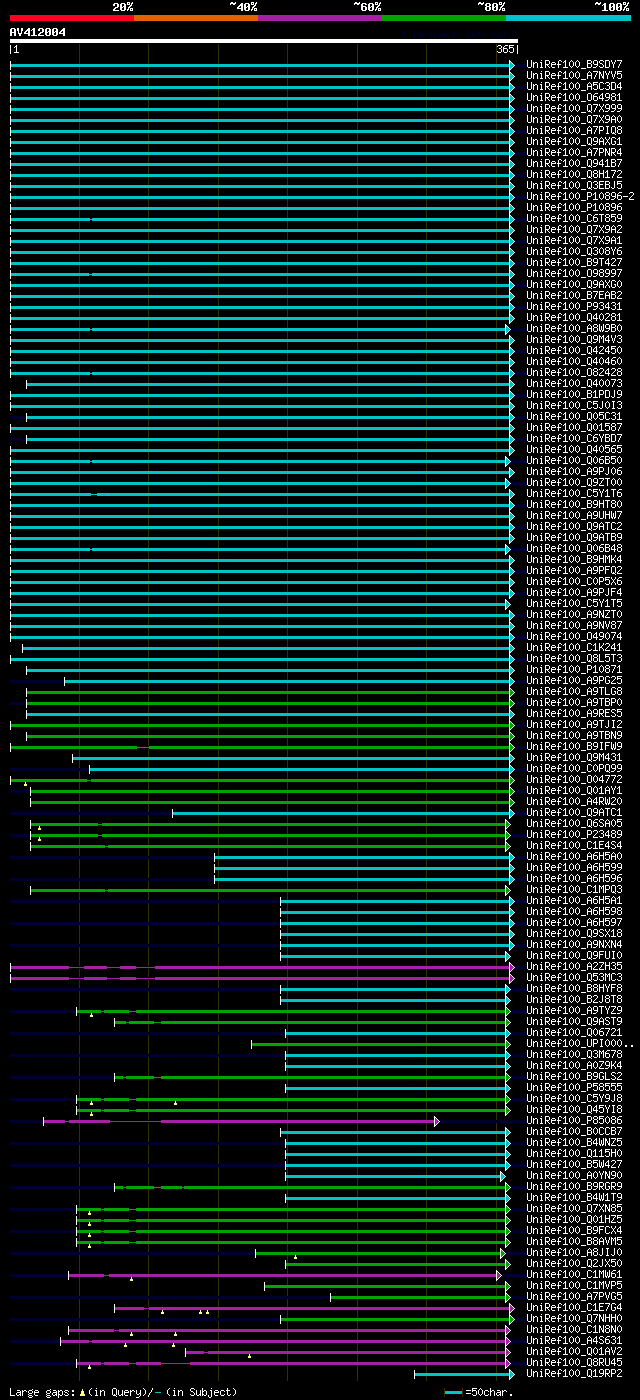Click the purple ~60% identity legend segment

pyautogui.click(x=320, y=17)
